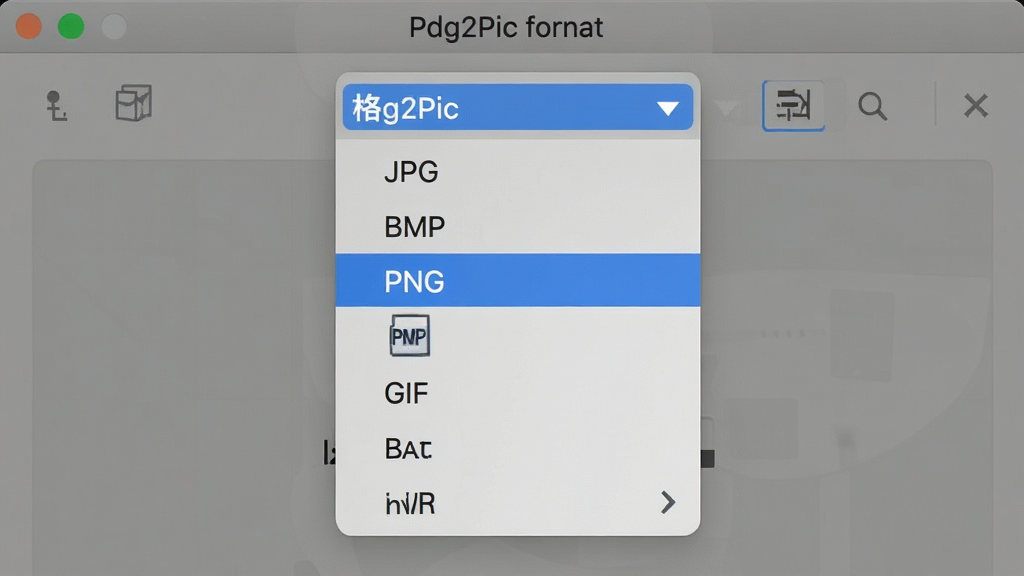1024x576 pixels.
Task: Select the highlighted PNG option
Action: tap(518, 281)
